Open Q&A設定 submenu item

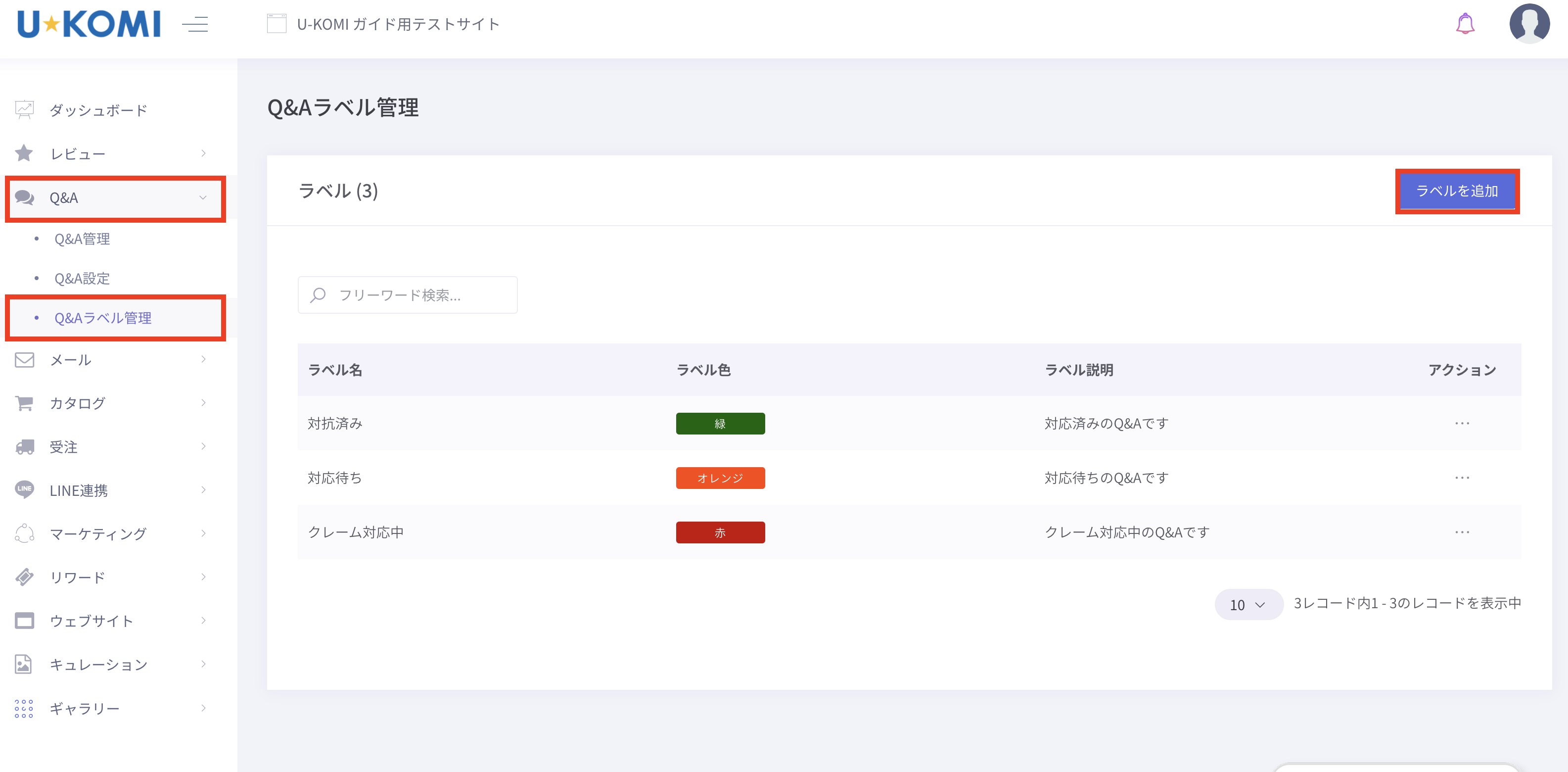point(82,278)
